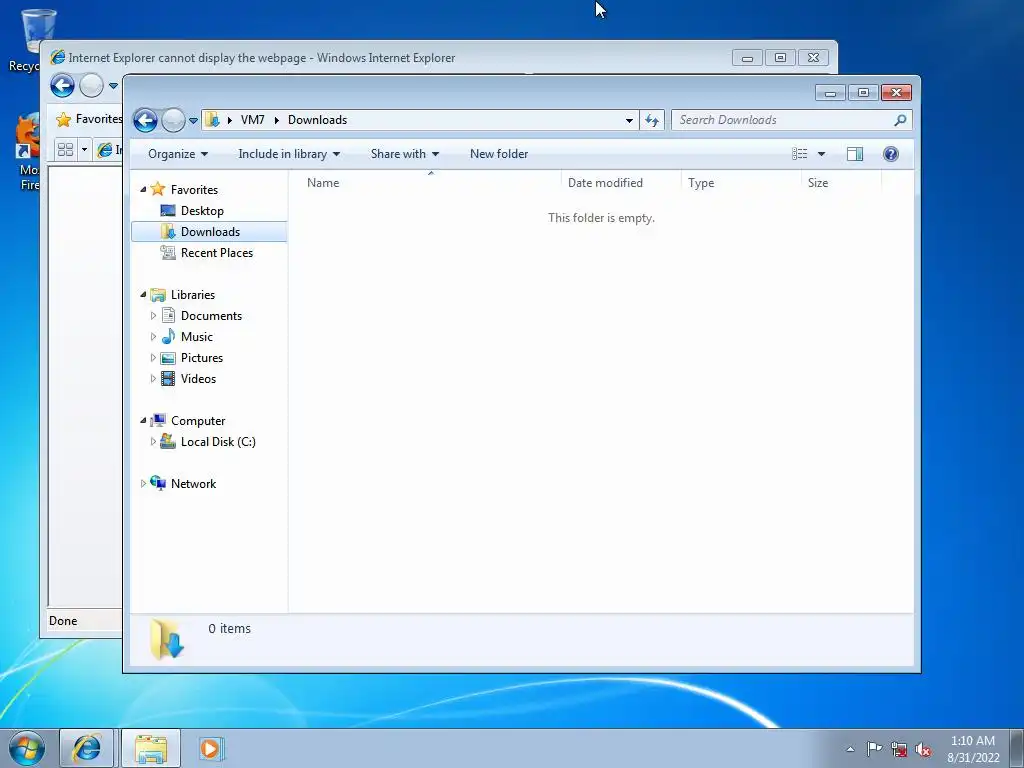
Task: Expand the Network node
Action: [143, 484]
